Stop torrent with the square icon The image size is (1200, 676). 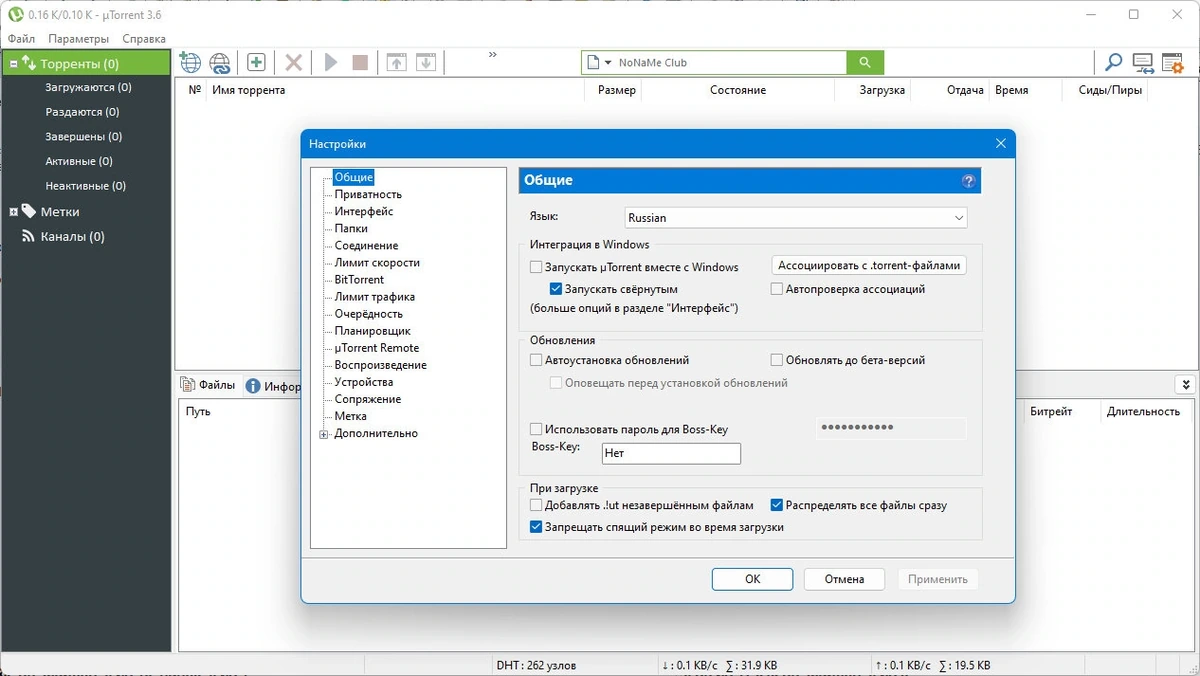point(360,62)
